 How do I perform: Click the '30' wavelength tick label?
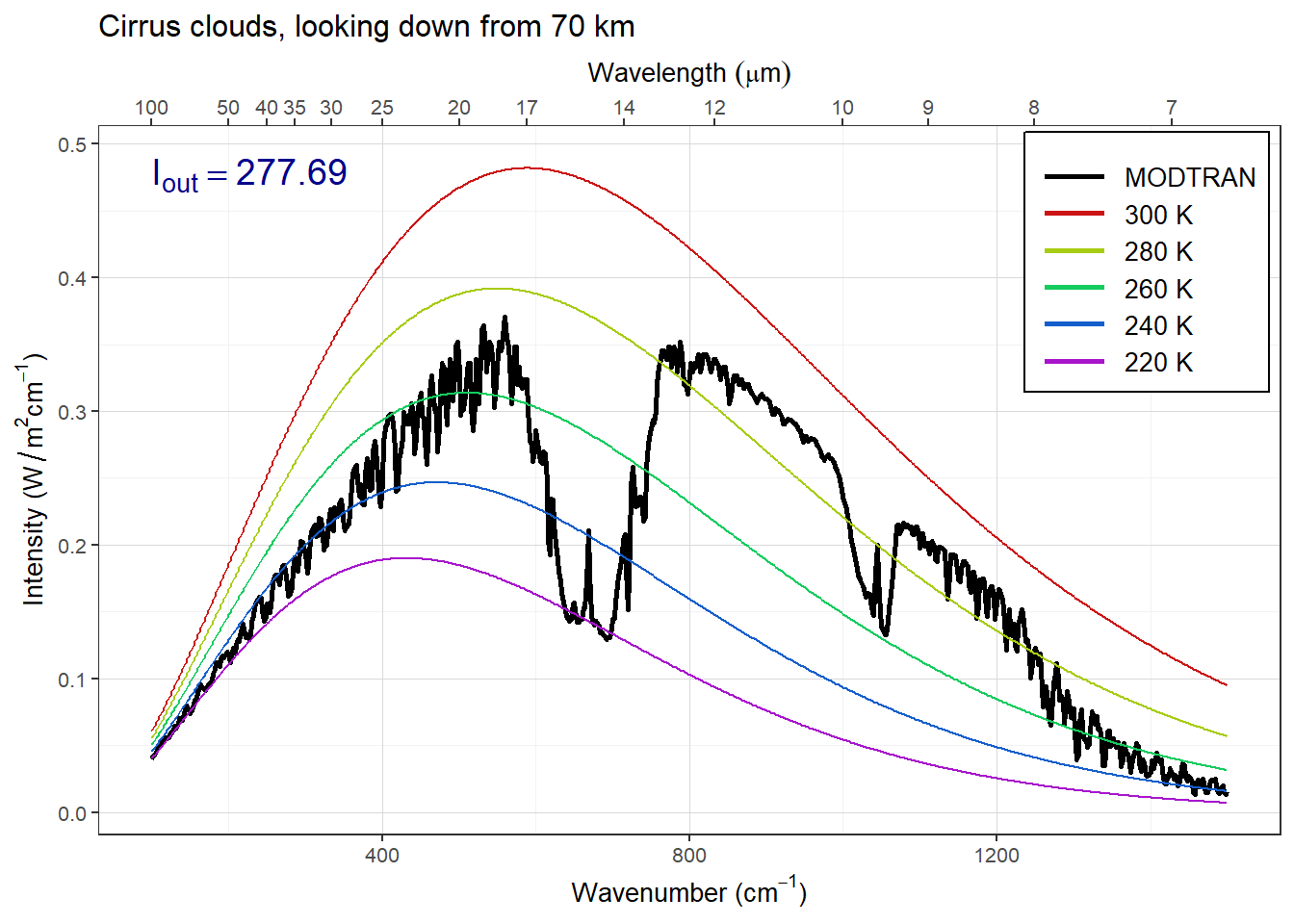click(331, 108)
